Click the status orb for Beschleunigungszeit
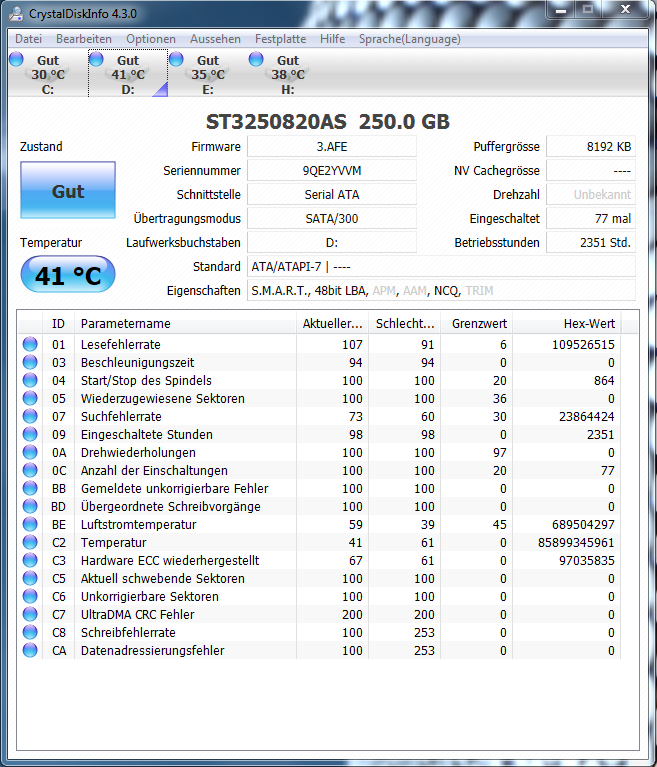The height and width of the screenshot is (767, 657). [30, 362]
